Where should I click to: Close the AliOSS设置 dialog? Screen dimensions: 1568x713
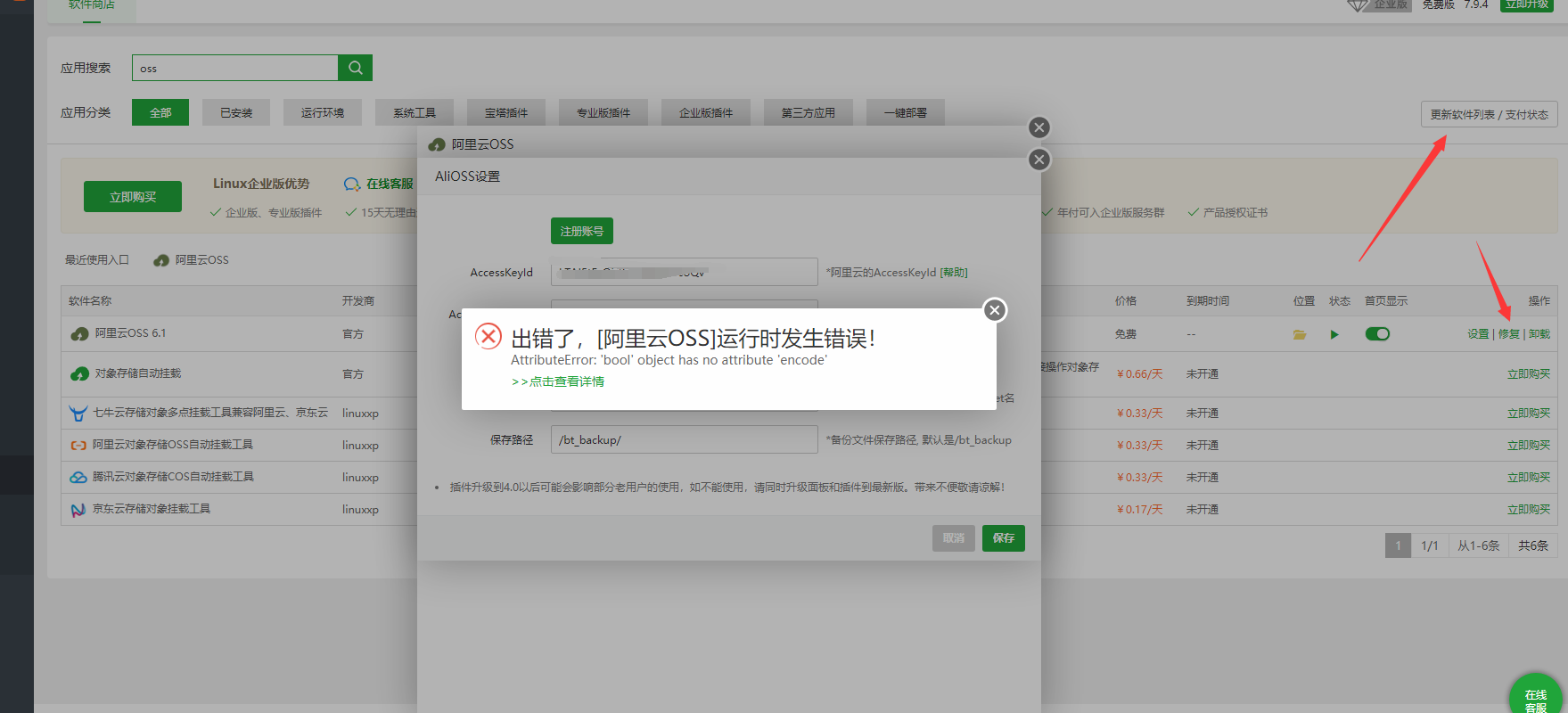point(1039,160)
